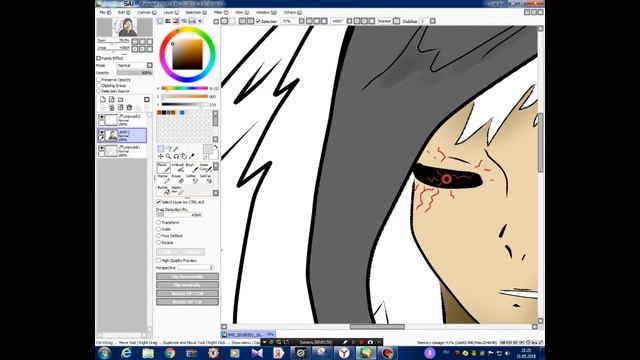The height and width of the screenshot is (360, 640).
Task: Enable Preserve Opacity checkbox
Action: [99, 80]
